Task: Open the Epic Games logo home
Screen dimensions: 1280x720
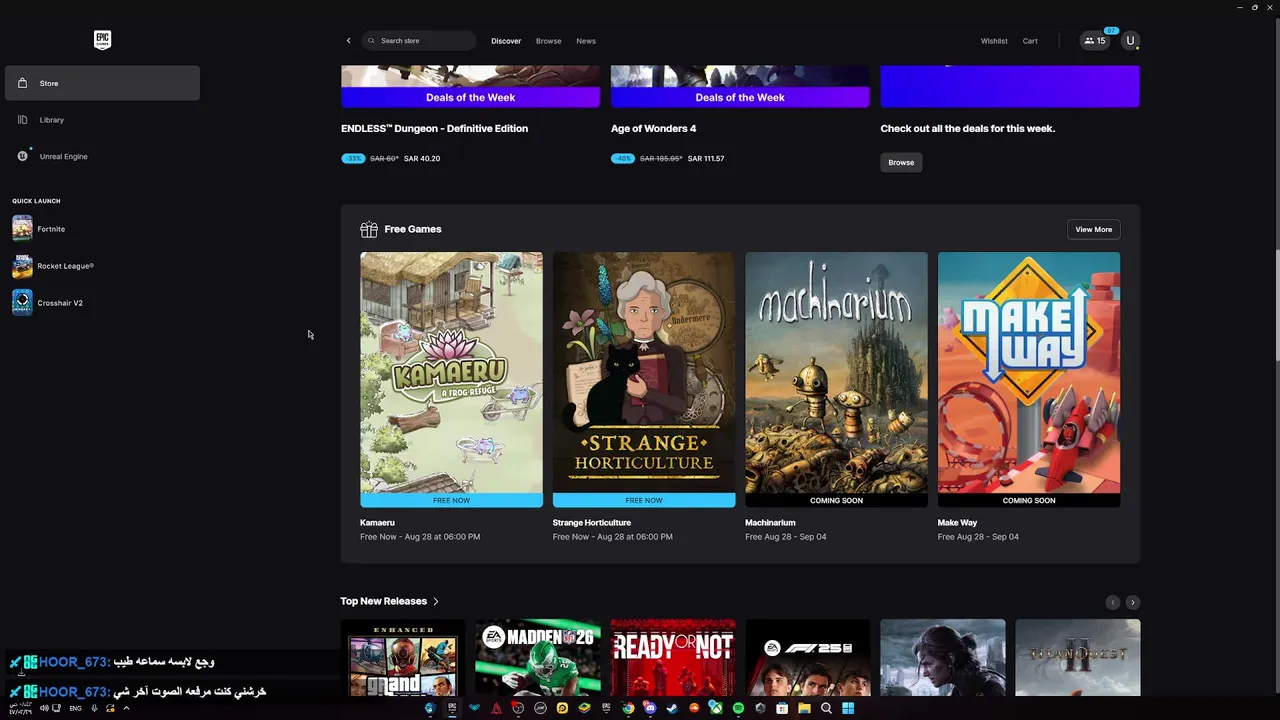Action: click(102, 40)
